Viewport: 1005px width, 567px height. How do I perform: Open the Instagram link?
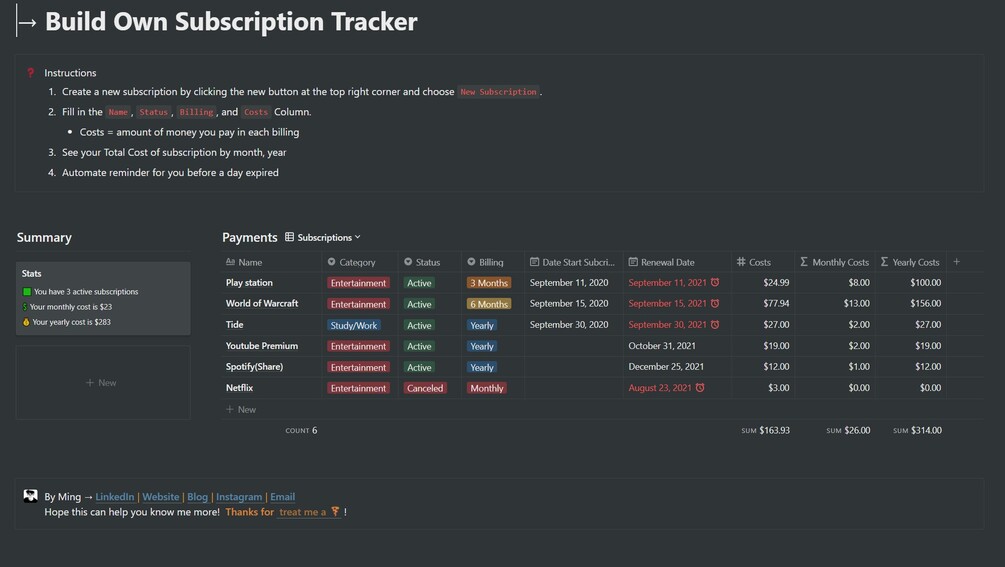(239, 497)
